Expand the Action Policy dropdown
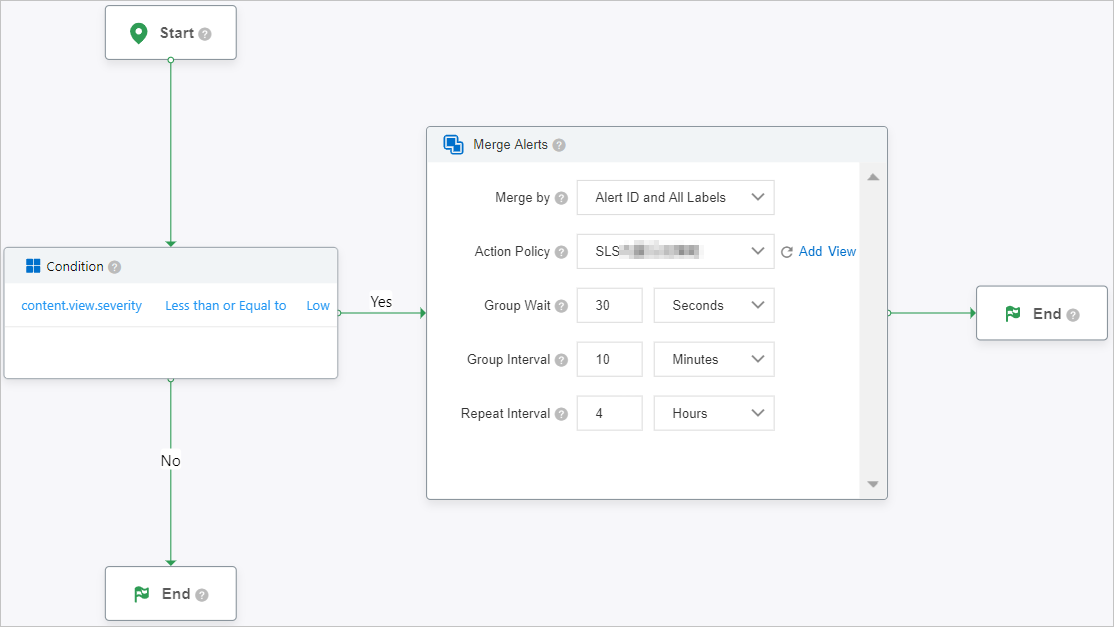 (675, 252)
